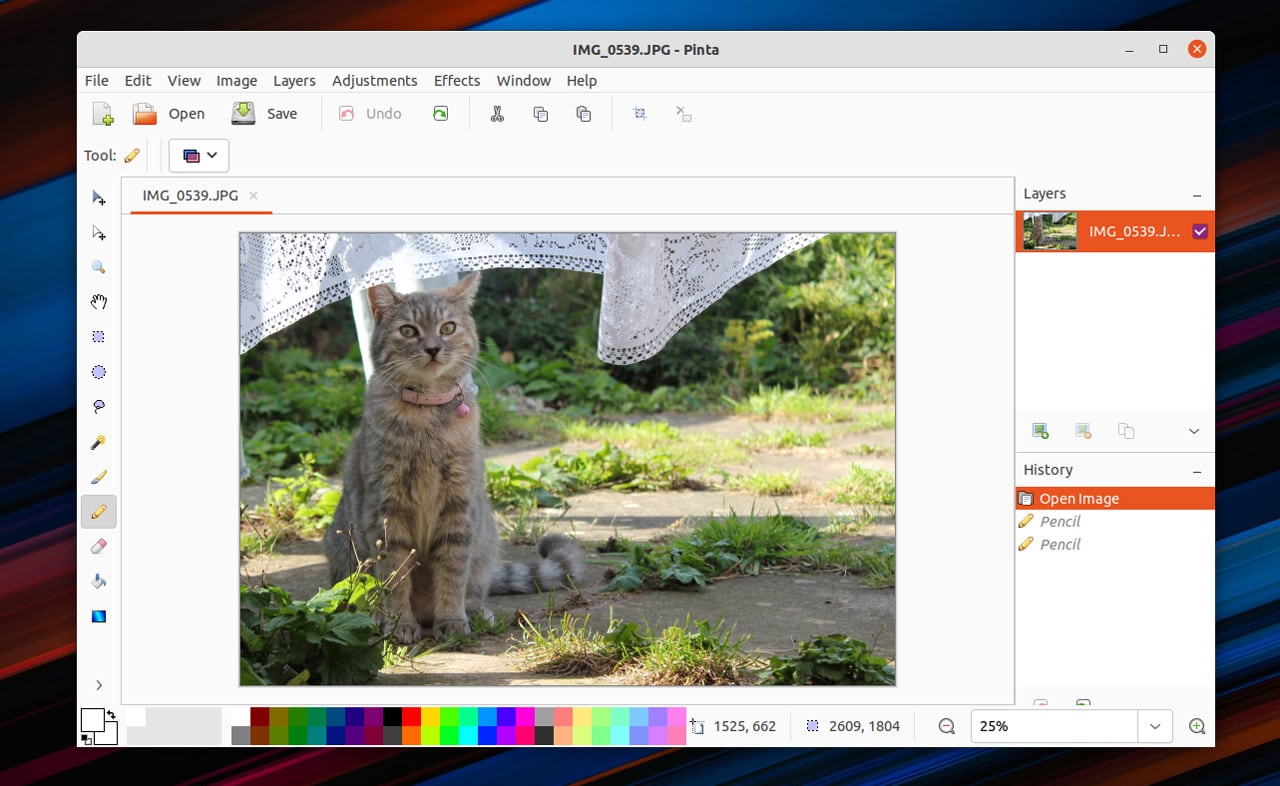Cut the selection with the scissors icon
Viewport: 1280px width, 786px height.
click(x=497, y=113)
